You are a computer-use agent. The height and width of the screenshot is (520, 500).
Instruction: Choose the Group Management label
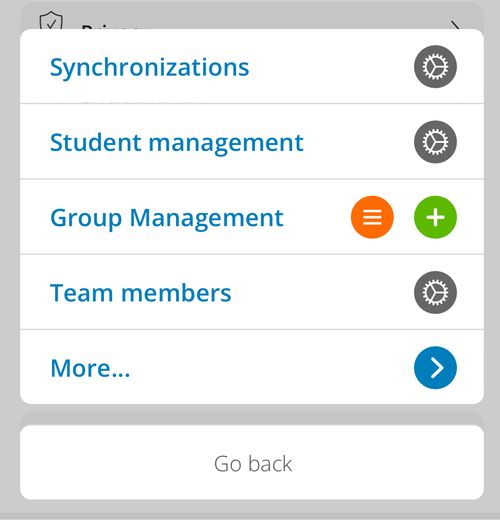tap(167, 218)
